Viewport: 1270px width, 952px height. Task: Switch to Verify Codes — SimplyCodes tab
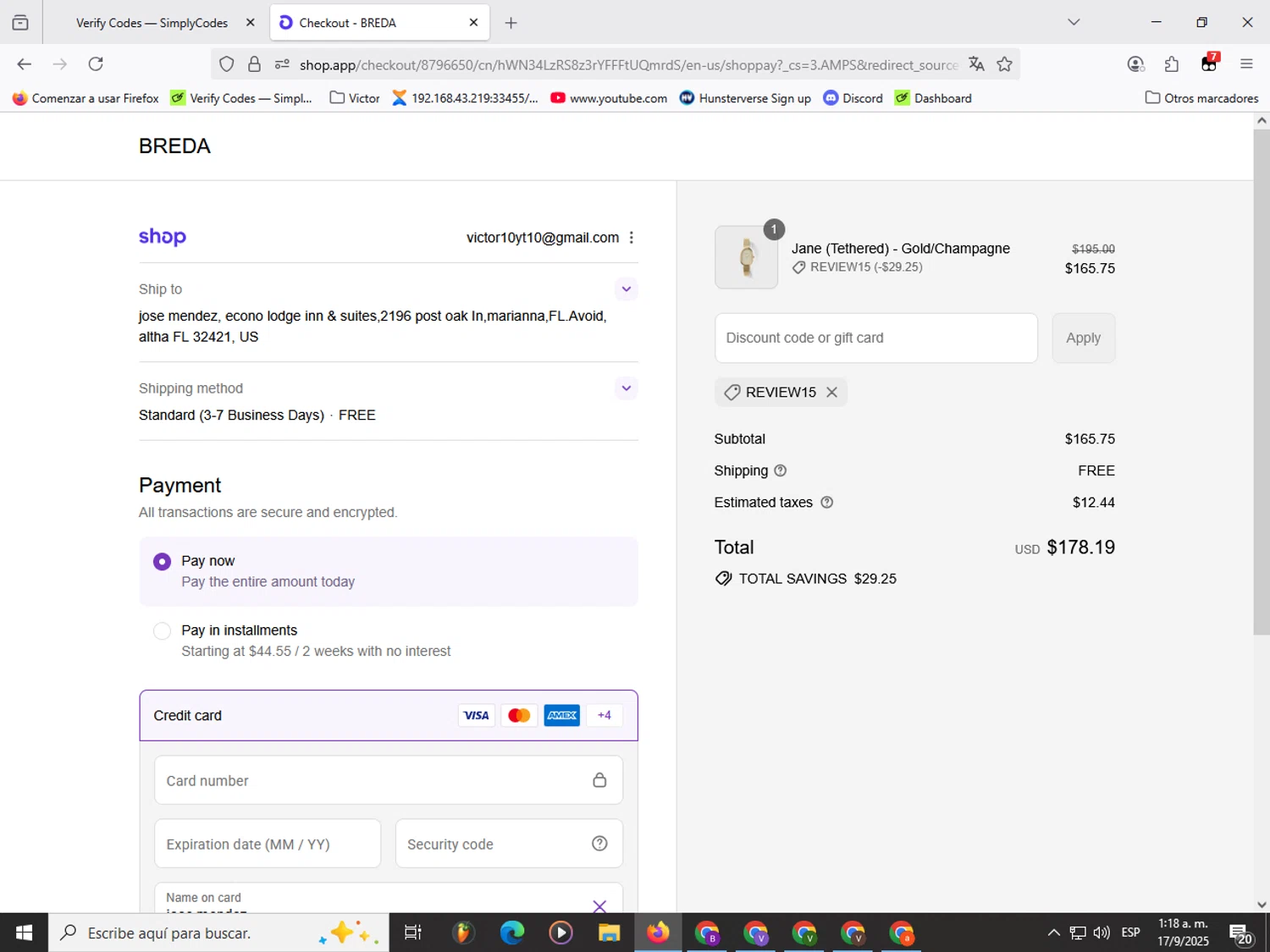click(152, 23)
